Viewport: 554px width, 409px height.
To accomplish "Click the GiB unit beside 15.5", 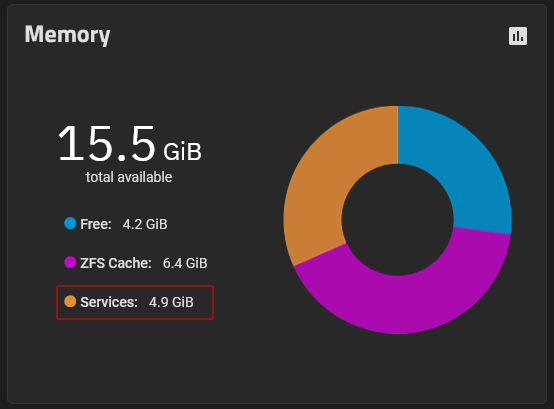I will (x=182, y=152).
